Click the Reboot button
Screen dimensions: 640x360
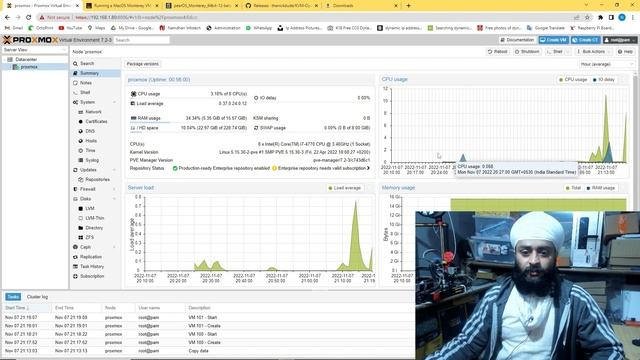tap(498, 52)
